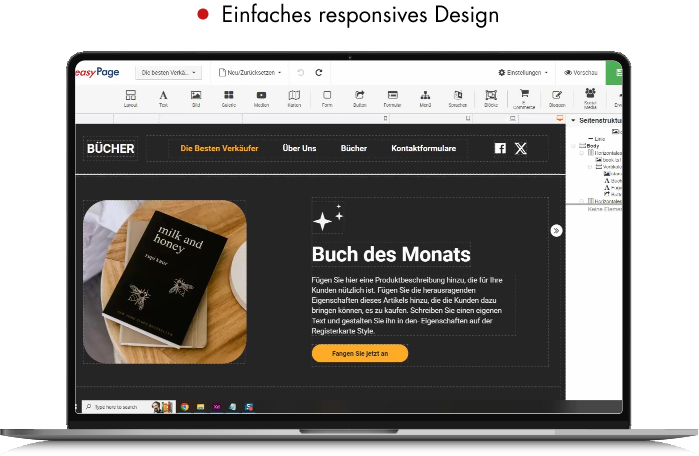Image resolution: width=699 pixels, height=456 pixels.
Task: Open Chrome from the taskbar
Action: coord(185,407)
